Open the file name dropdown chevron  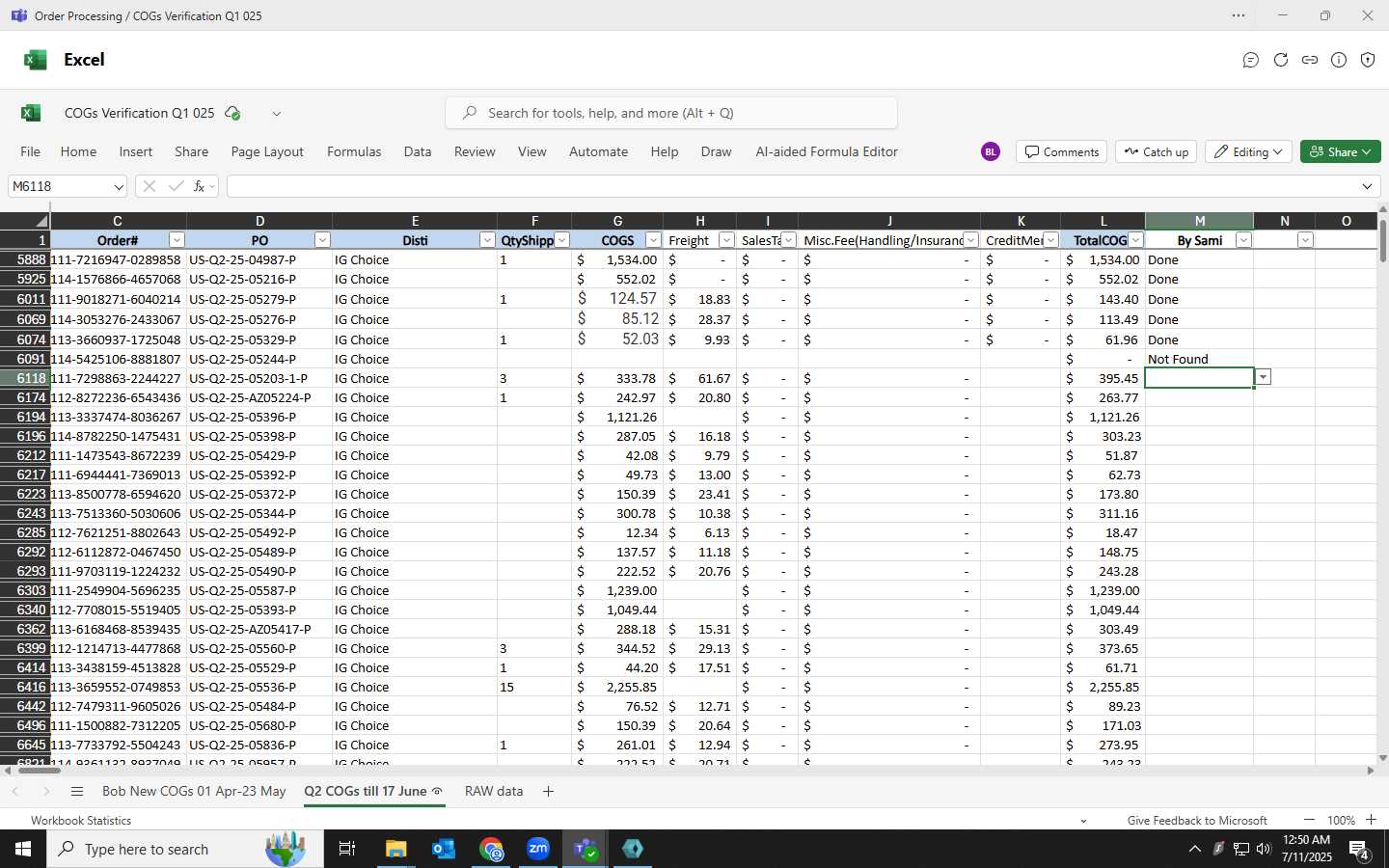(x=276, y=113)
